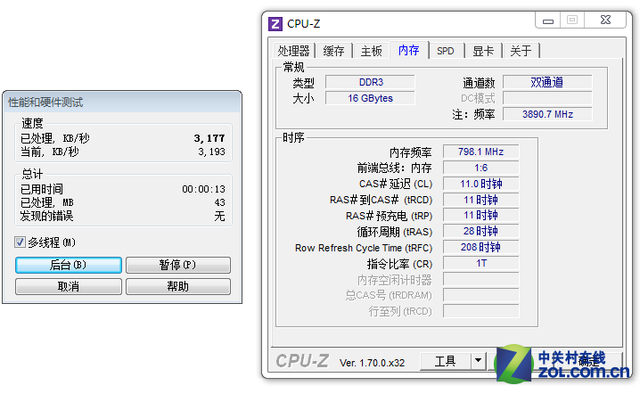The width and height of the screenshot is (640, 394).
Task: Close the CPU-Z window
Action: [x=605, y=20]
